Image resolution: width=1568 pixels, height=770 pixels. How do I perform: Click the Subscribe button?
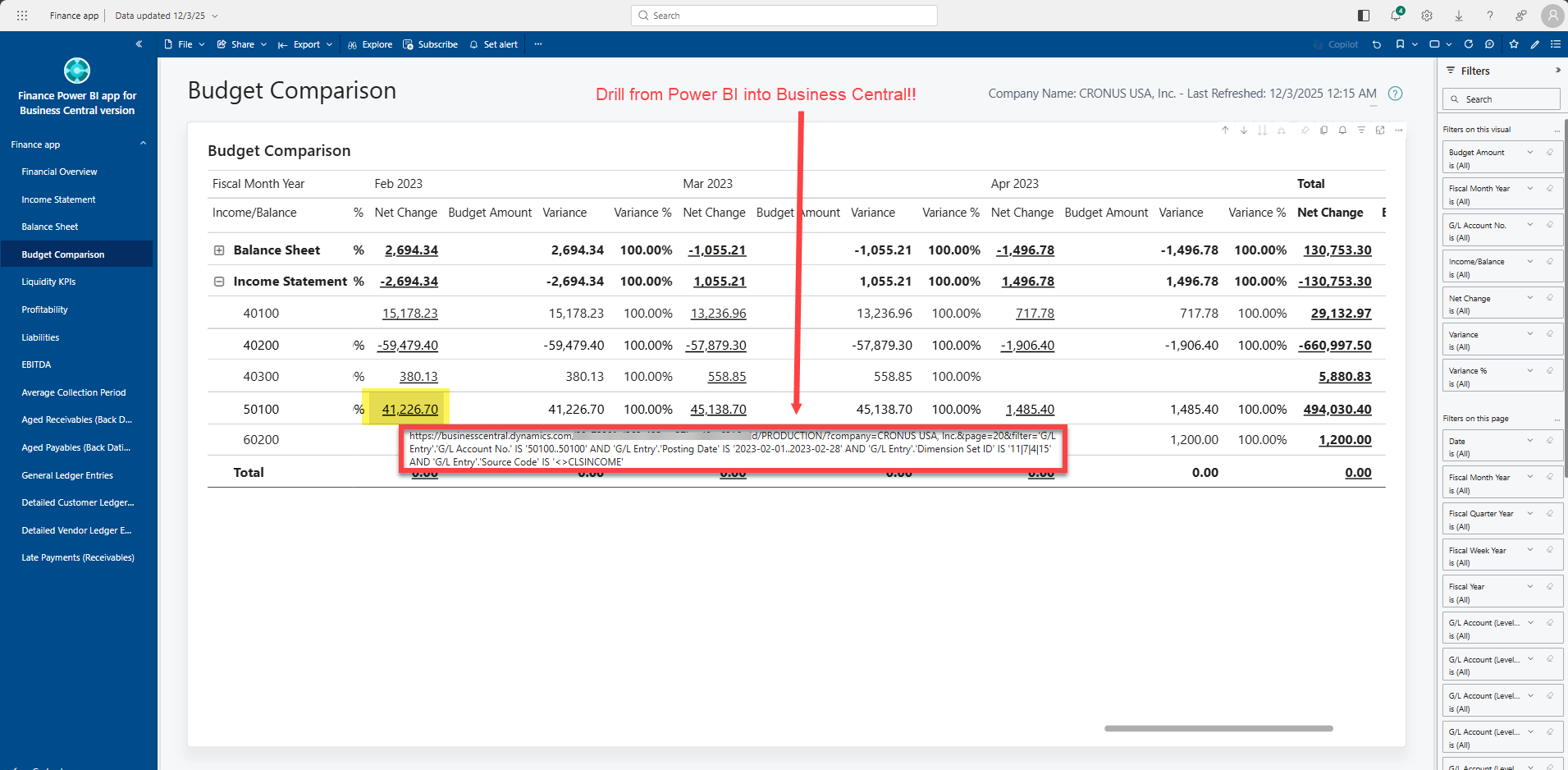click(431, 44)
